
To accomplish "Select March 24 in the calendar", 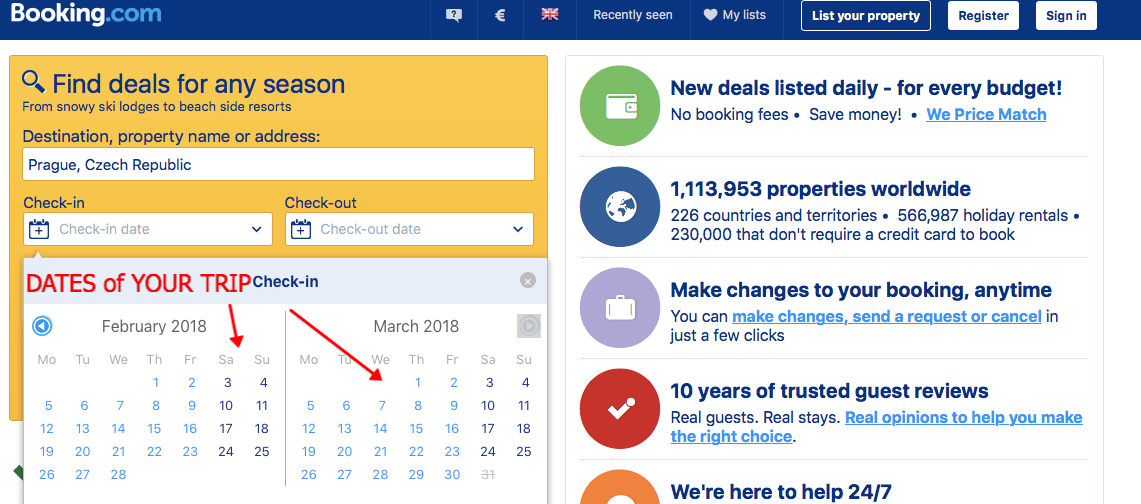I will point(488,452).
